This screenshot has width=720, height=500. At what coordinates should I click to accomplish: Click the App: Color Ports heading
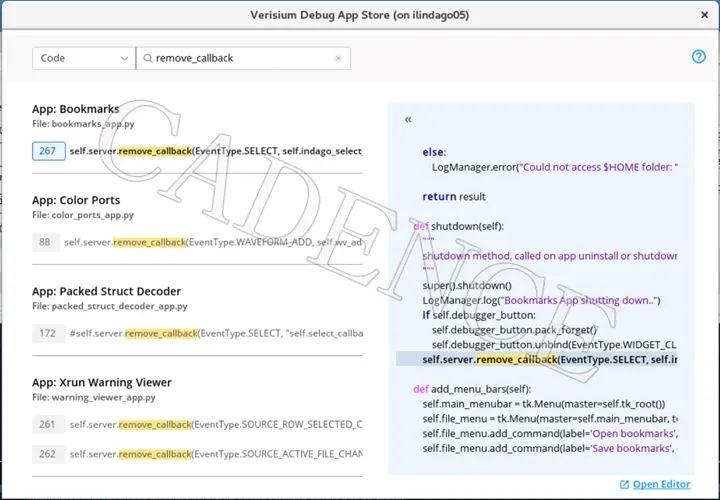coord(76,200)
